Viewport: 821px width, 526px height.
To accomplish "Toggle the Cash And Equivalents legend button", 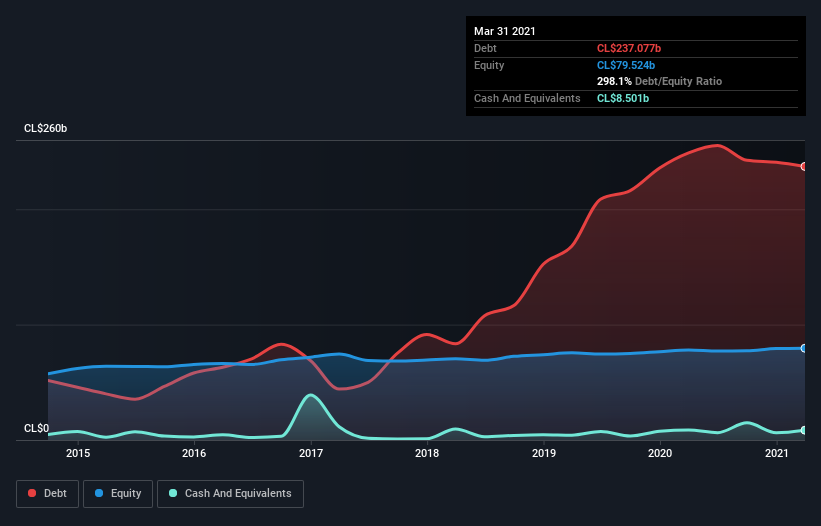I will (x=230, y=494).
